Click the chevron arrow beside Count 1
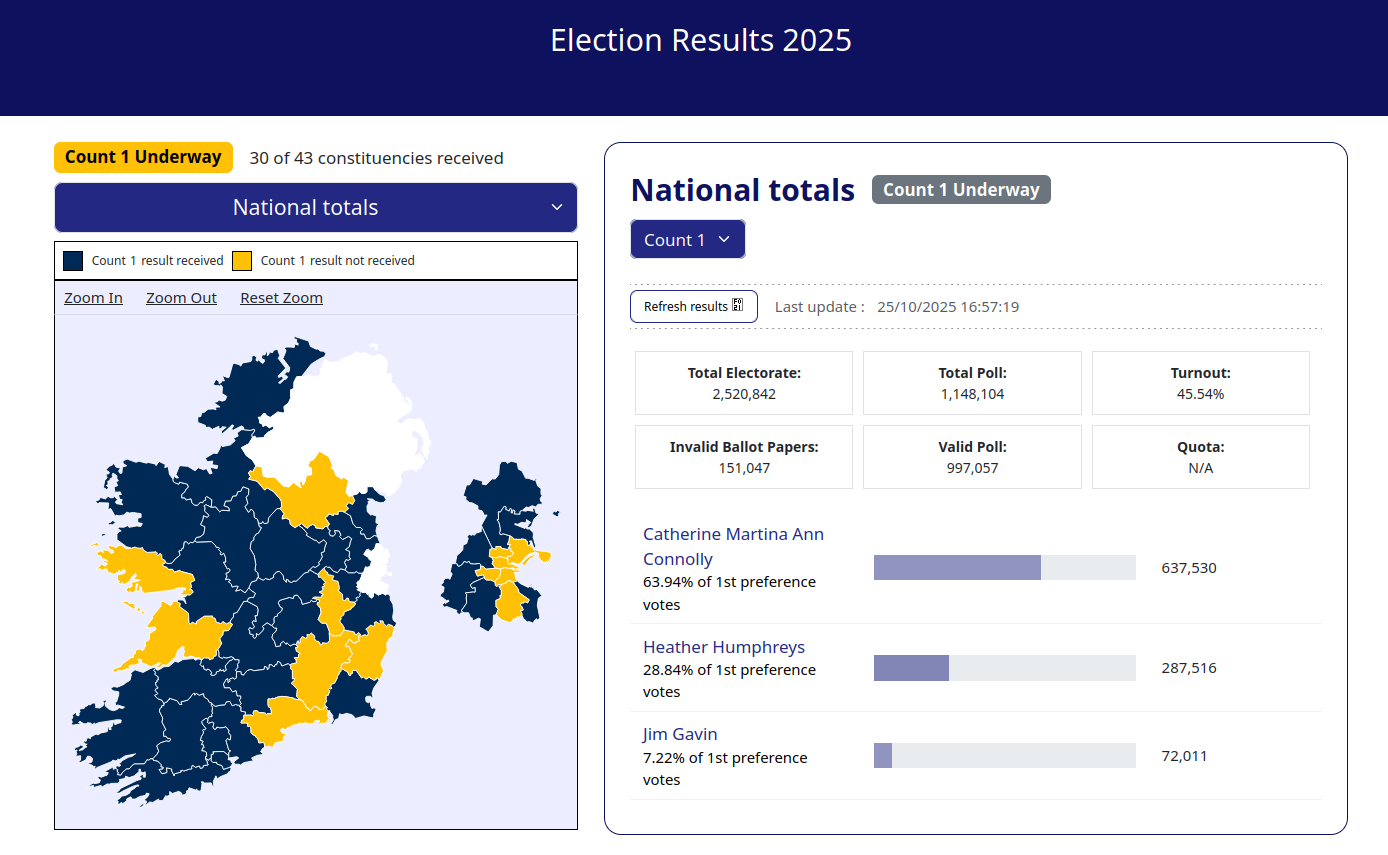 tap(725, 240)
